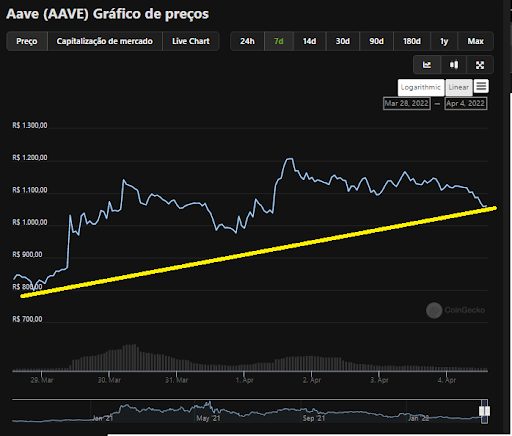Click the R$ 1.300,00 axis label
Image resolution: width=512 pixels, height=436 pixels.
click(x=30, y=125)
